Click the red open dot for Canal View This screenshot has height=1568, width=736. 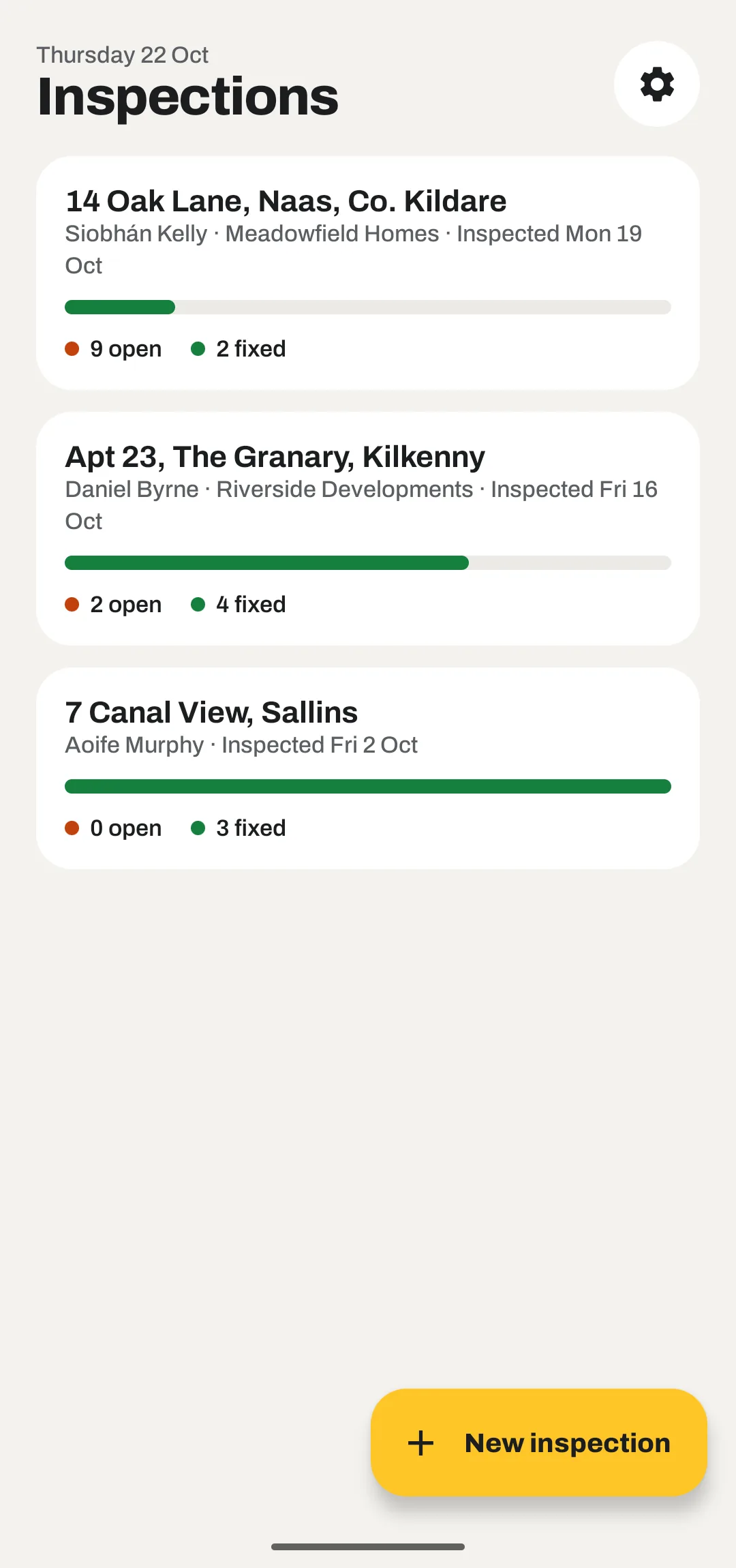[72, 828]
